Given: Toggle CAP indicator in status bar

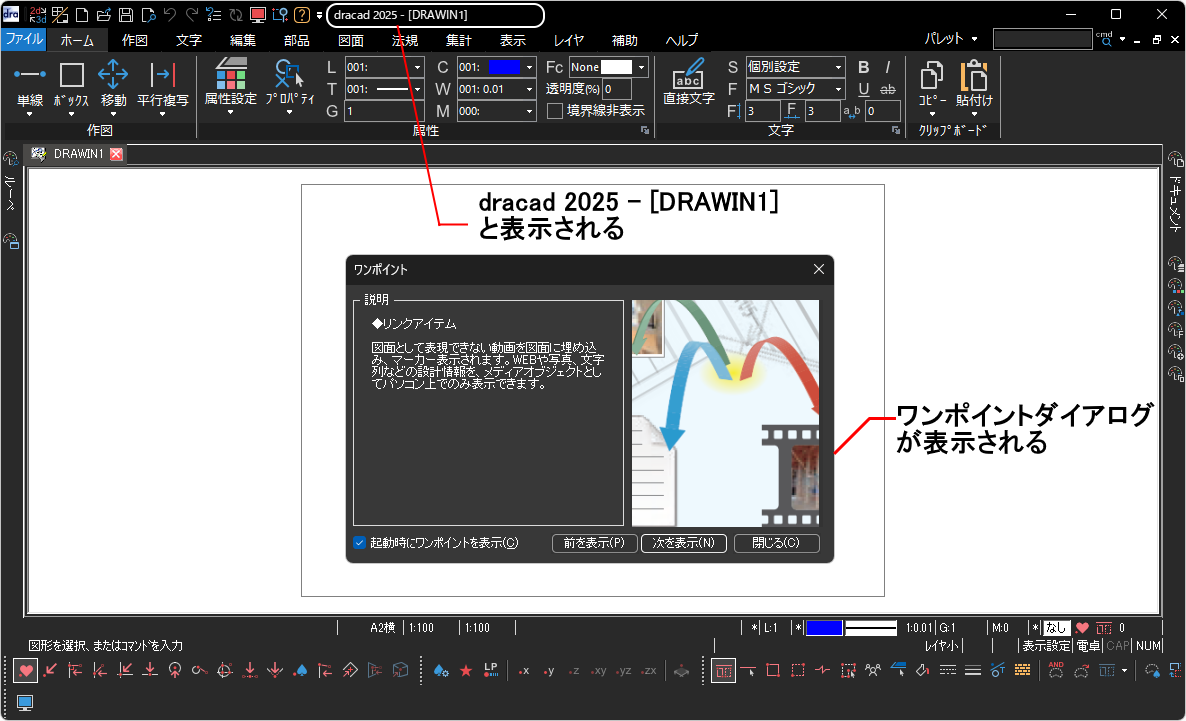Looking at the screenshot, I should [1117, 645].
